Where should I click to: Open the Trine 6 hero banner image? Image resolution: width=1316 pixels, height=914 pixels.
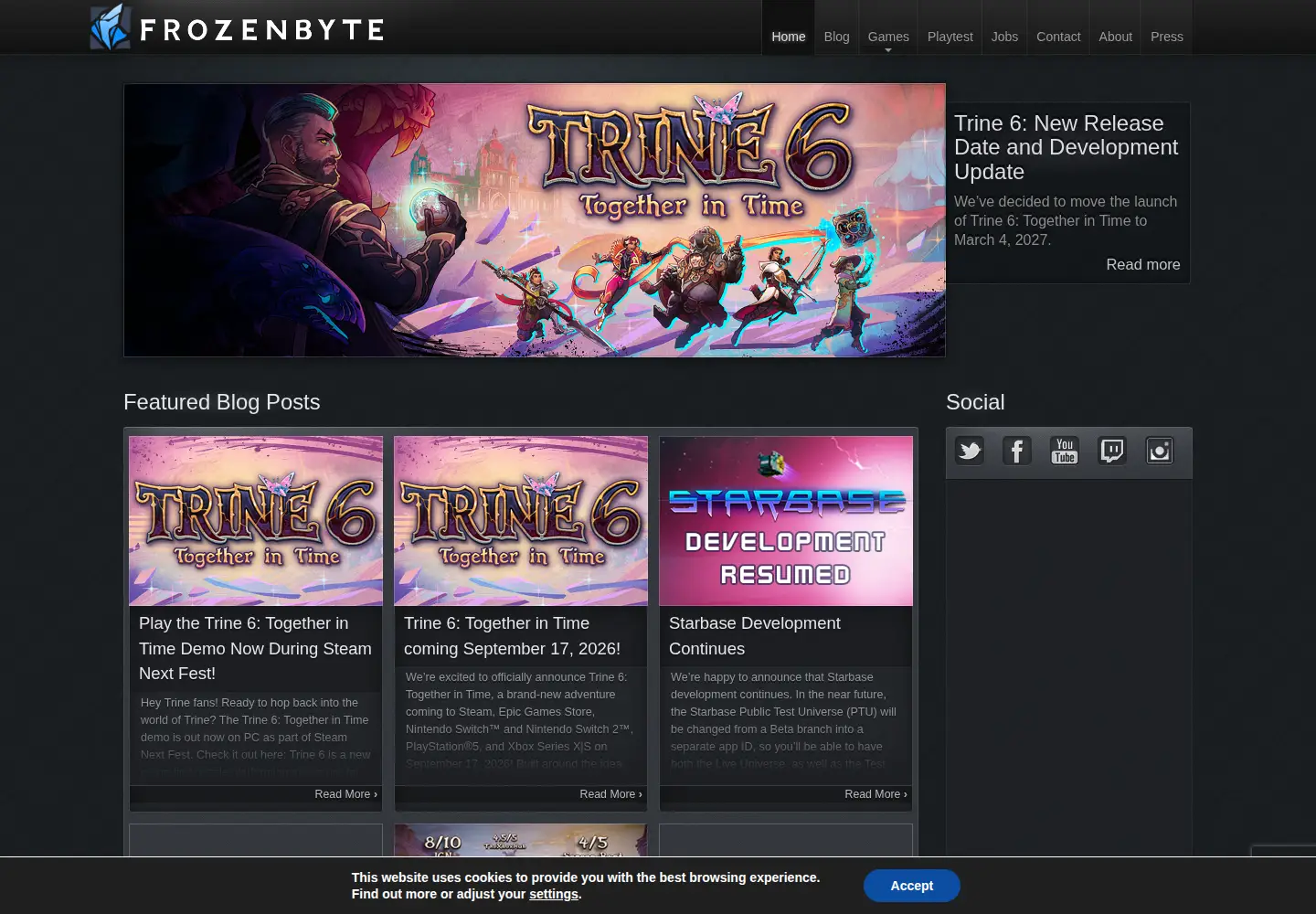535,220
